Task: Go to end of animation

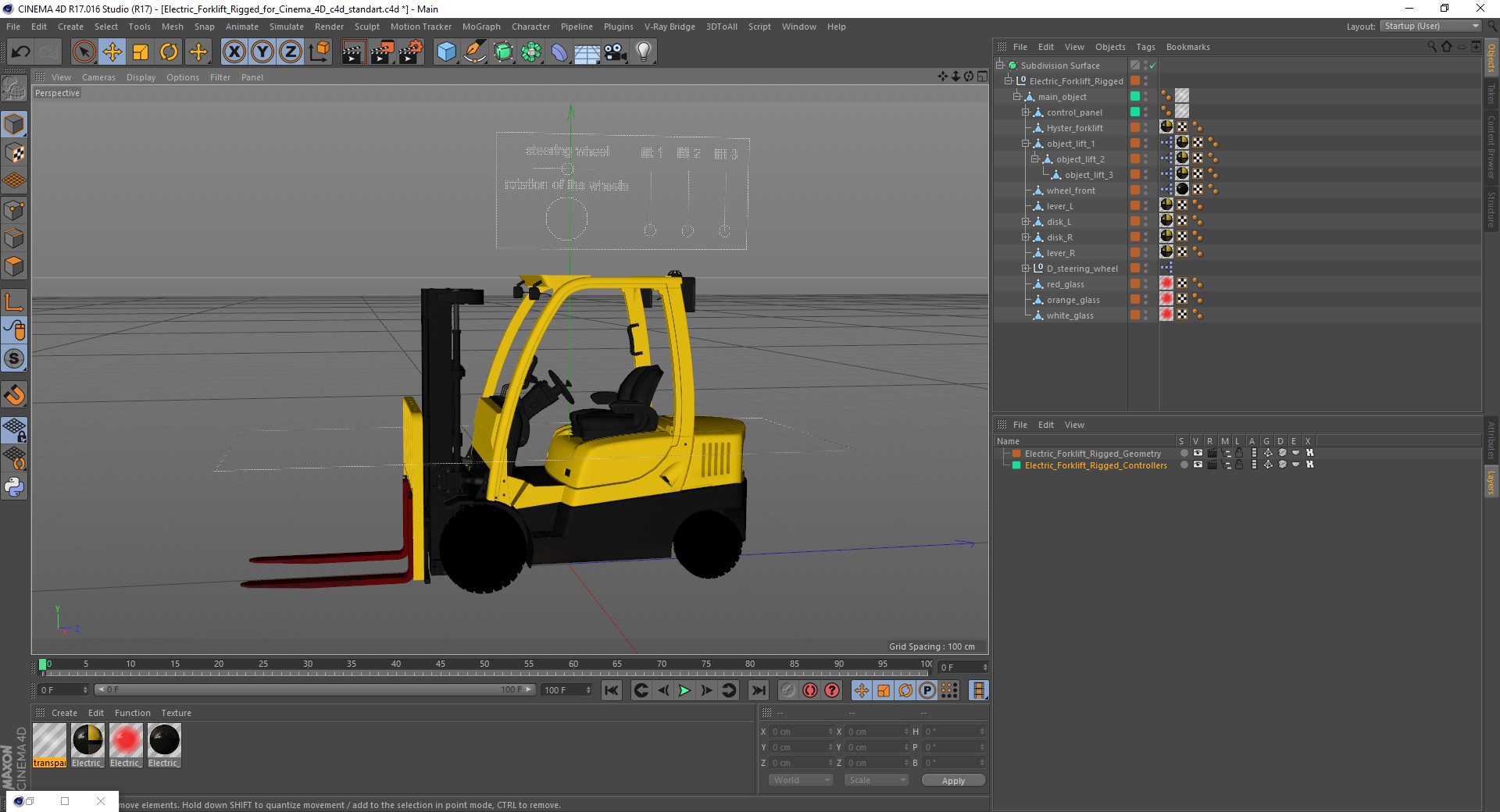Action: click(x=758, y=690)
